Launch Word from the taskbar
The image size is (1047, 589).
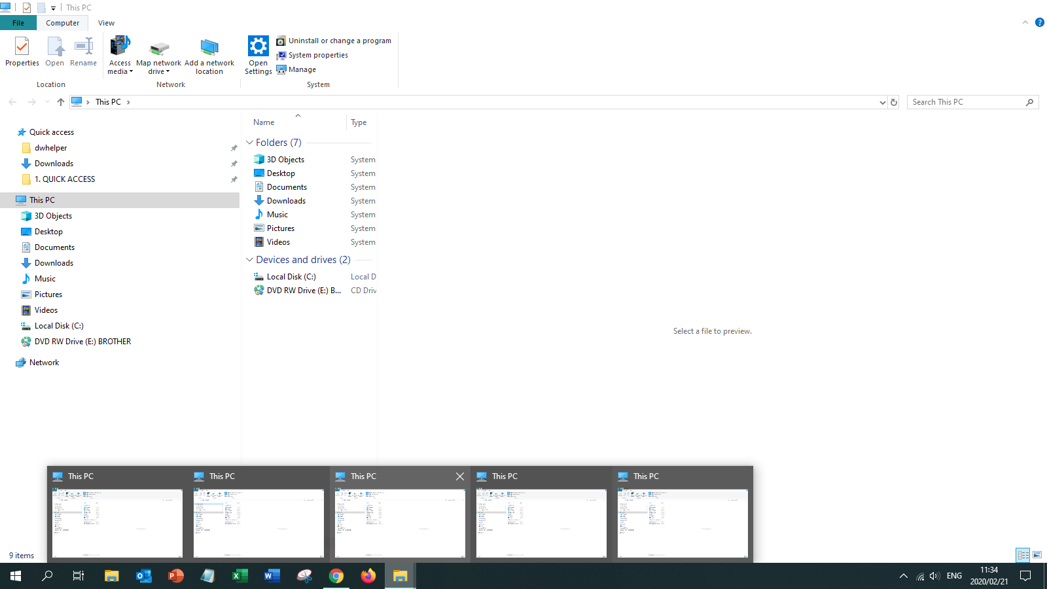[x=272, y=576]
